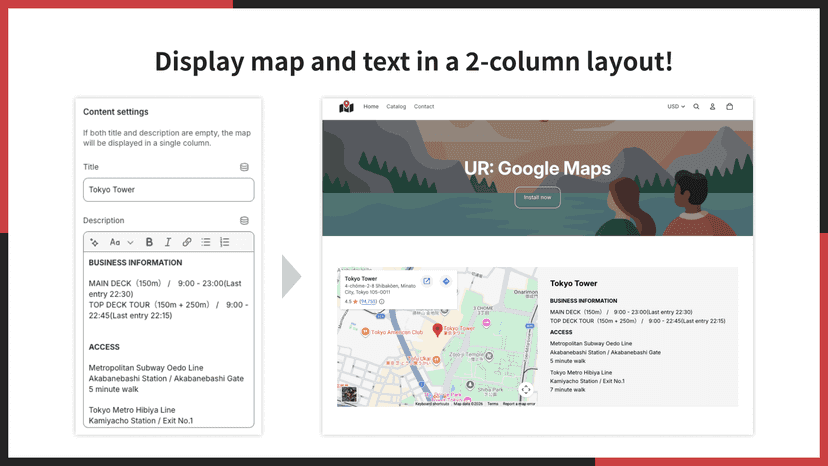Click the UR: Google Maps banner title
The image size is (828, 466).
click(538, 169)
